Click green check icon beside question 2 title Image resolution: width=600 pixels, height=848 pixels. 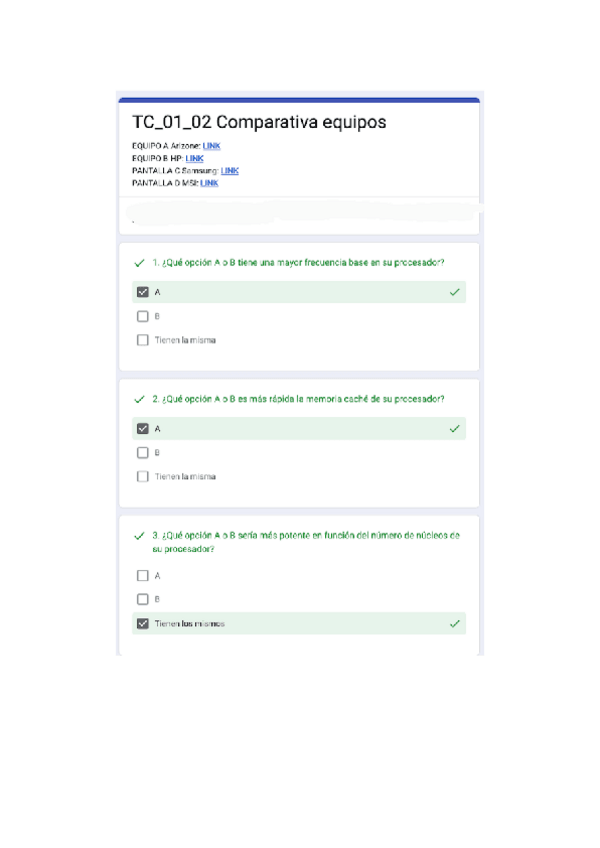pyautogui.click(x=139, y=399)
